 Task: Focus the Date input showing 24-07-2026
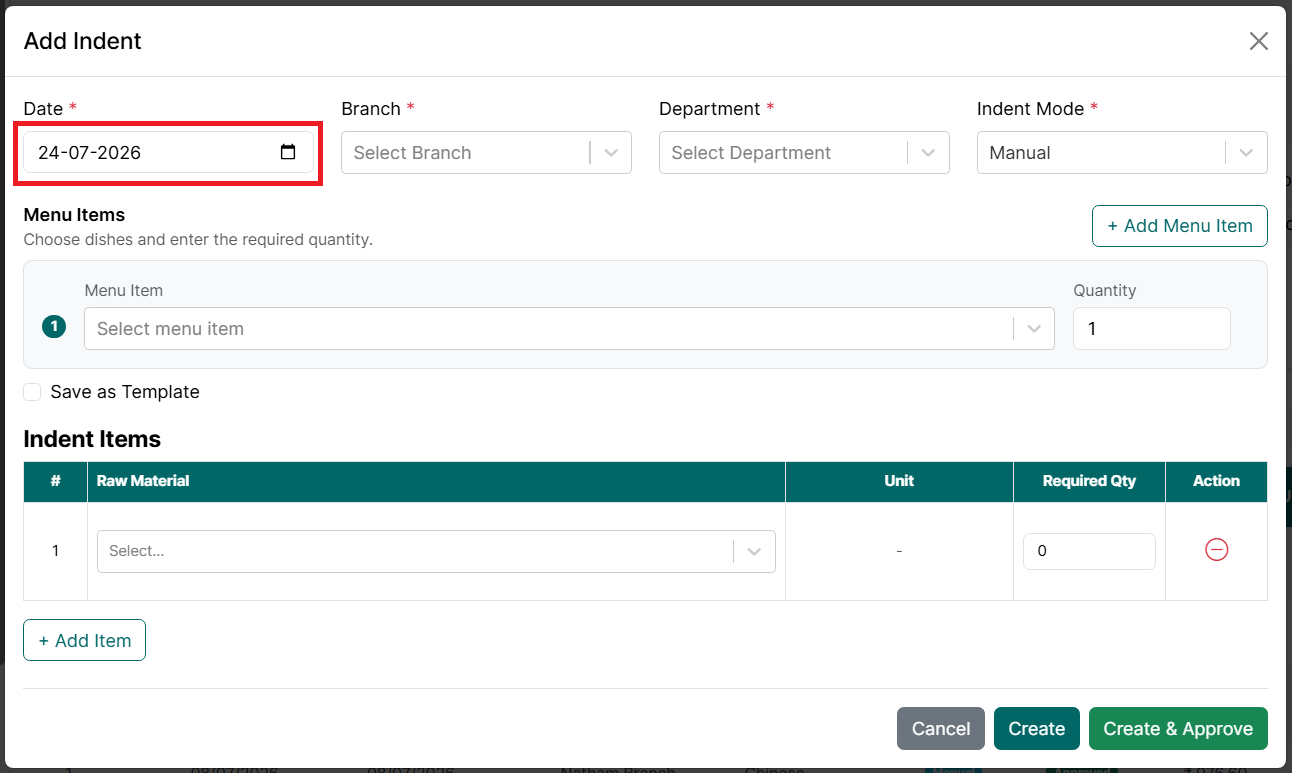coord(168,153)
